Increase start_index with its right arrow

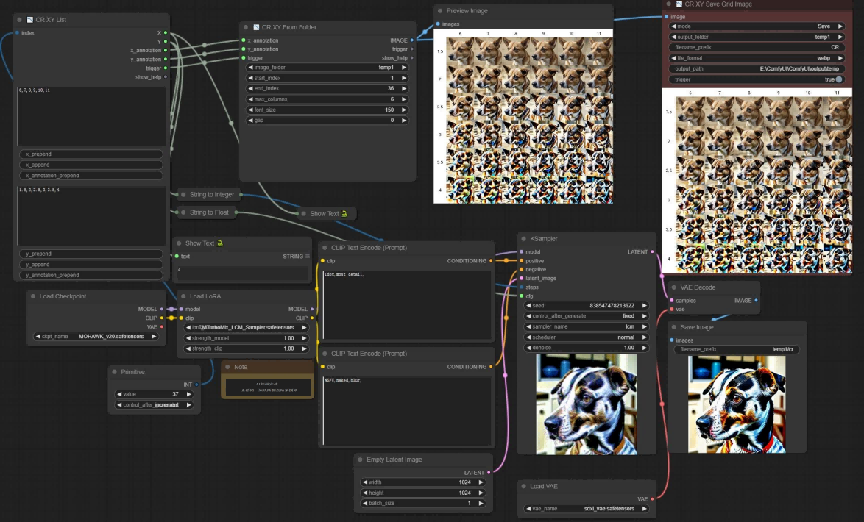coord(404,78)
